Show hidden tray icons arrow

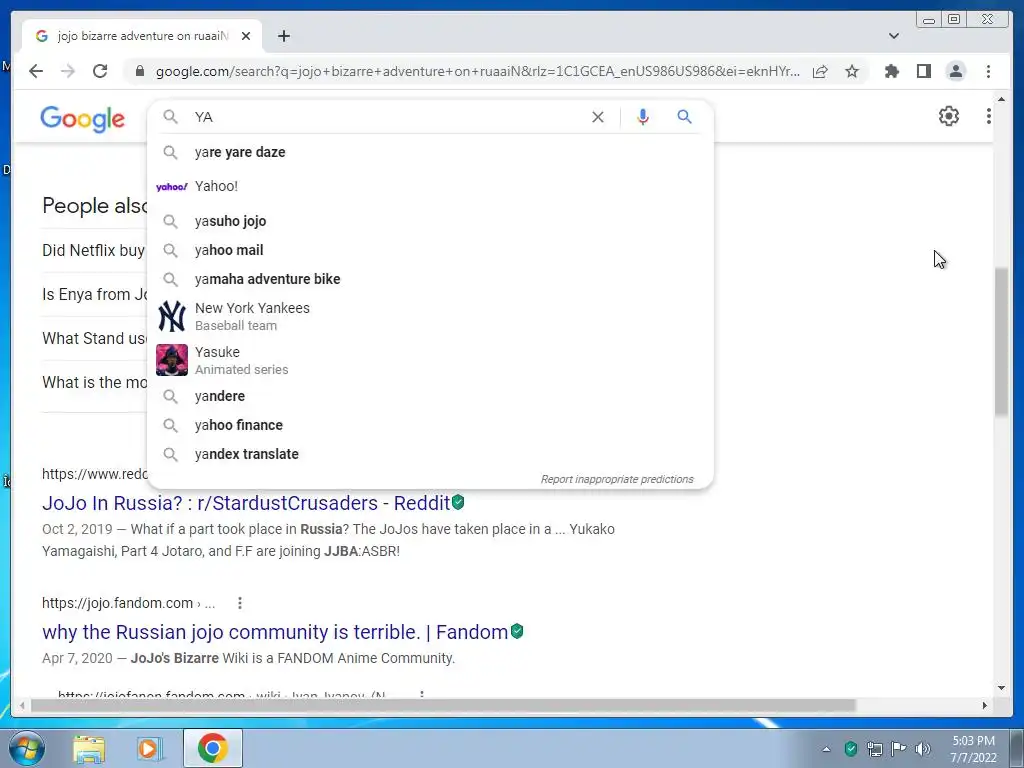[826, 749]
